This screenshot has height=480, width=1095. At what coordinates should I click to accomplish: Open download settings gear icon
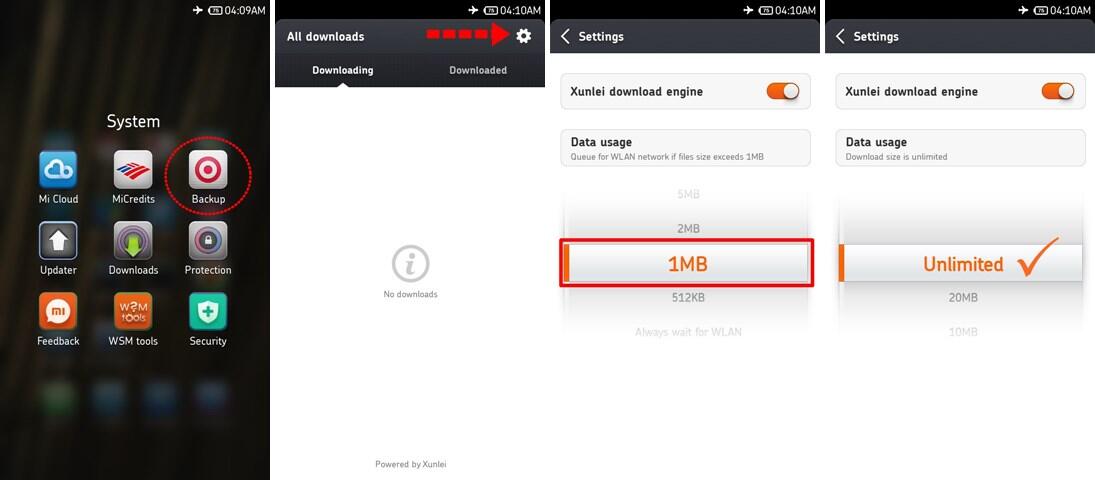(x=523, y=36)
